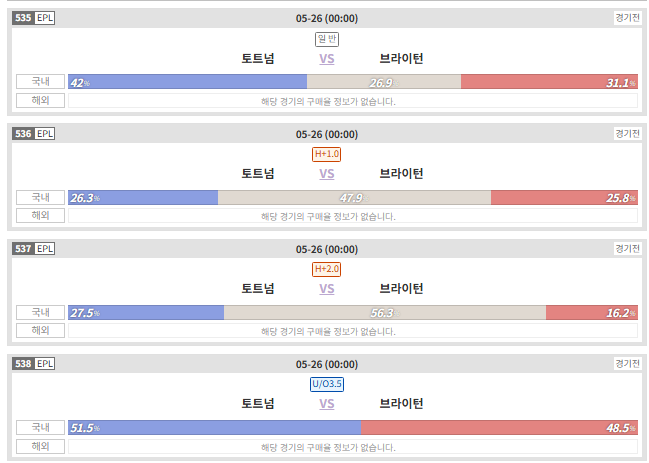Click the U/O3.5 over-under badge

(x=327, y=384)
